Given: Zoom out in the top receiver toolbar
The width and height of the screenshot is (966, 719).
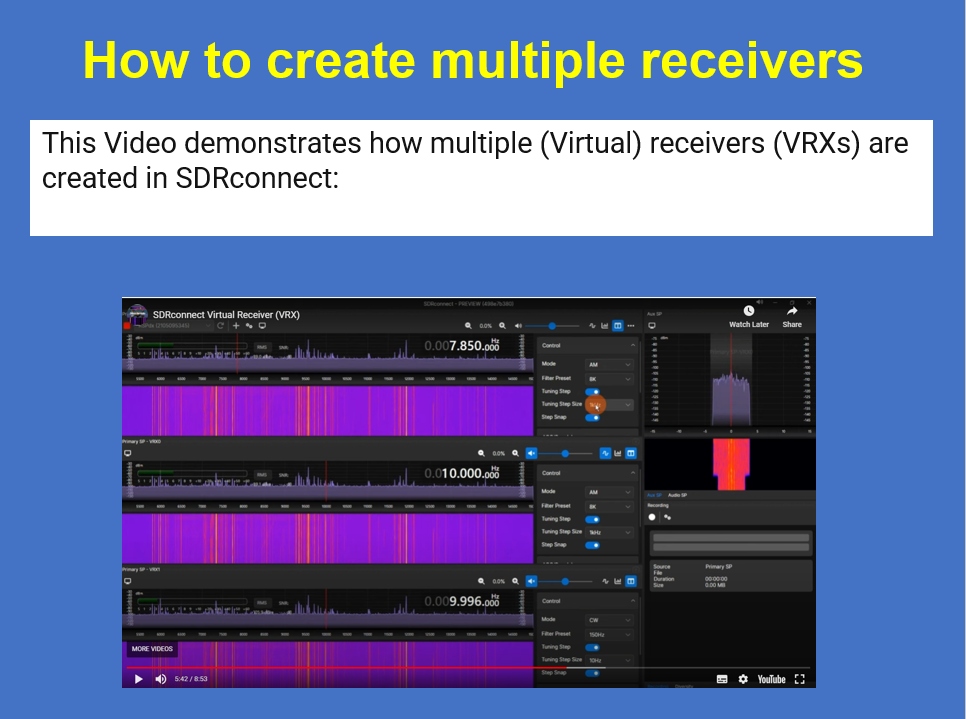Looking at the screenshot, I should [468, 325].
